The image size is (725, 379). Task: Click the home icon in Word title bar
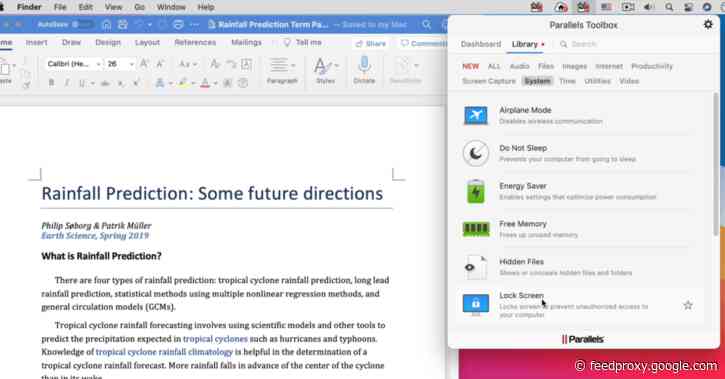coord(106,24)
